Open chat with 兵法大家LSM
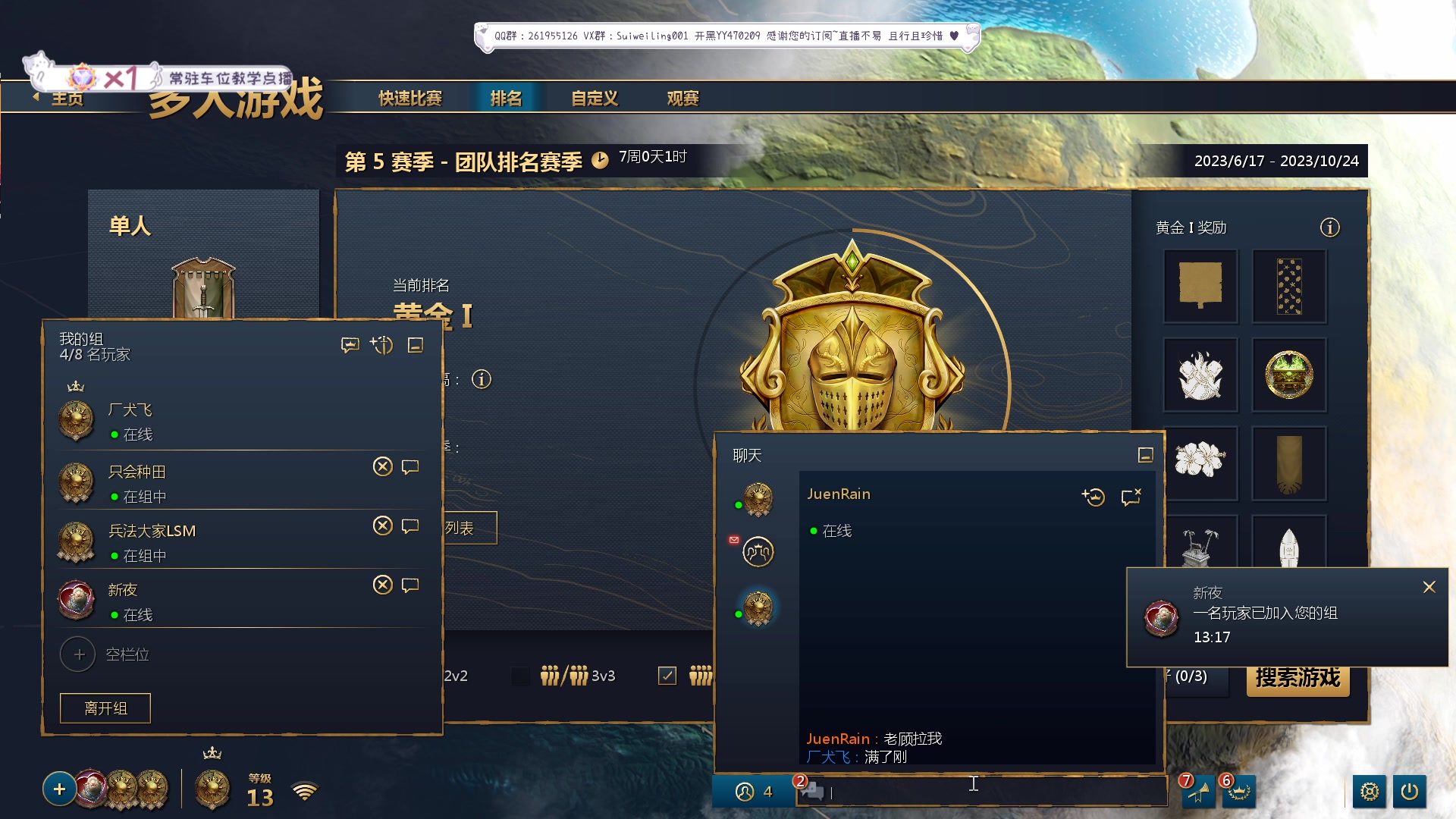The height and width of the screenshot is (819, 1456). pos(410,526)
